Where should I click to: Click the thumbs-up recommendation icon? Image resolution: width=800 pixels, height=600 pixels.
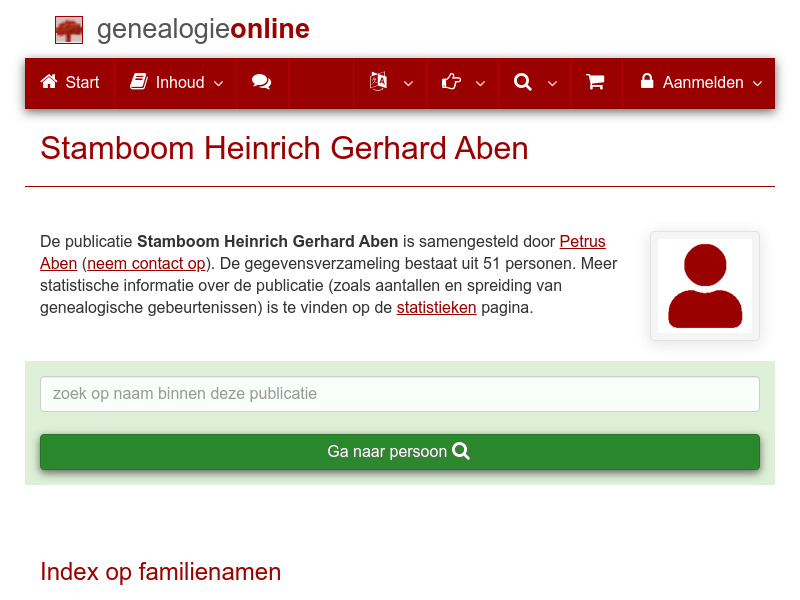[451, 83]
